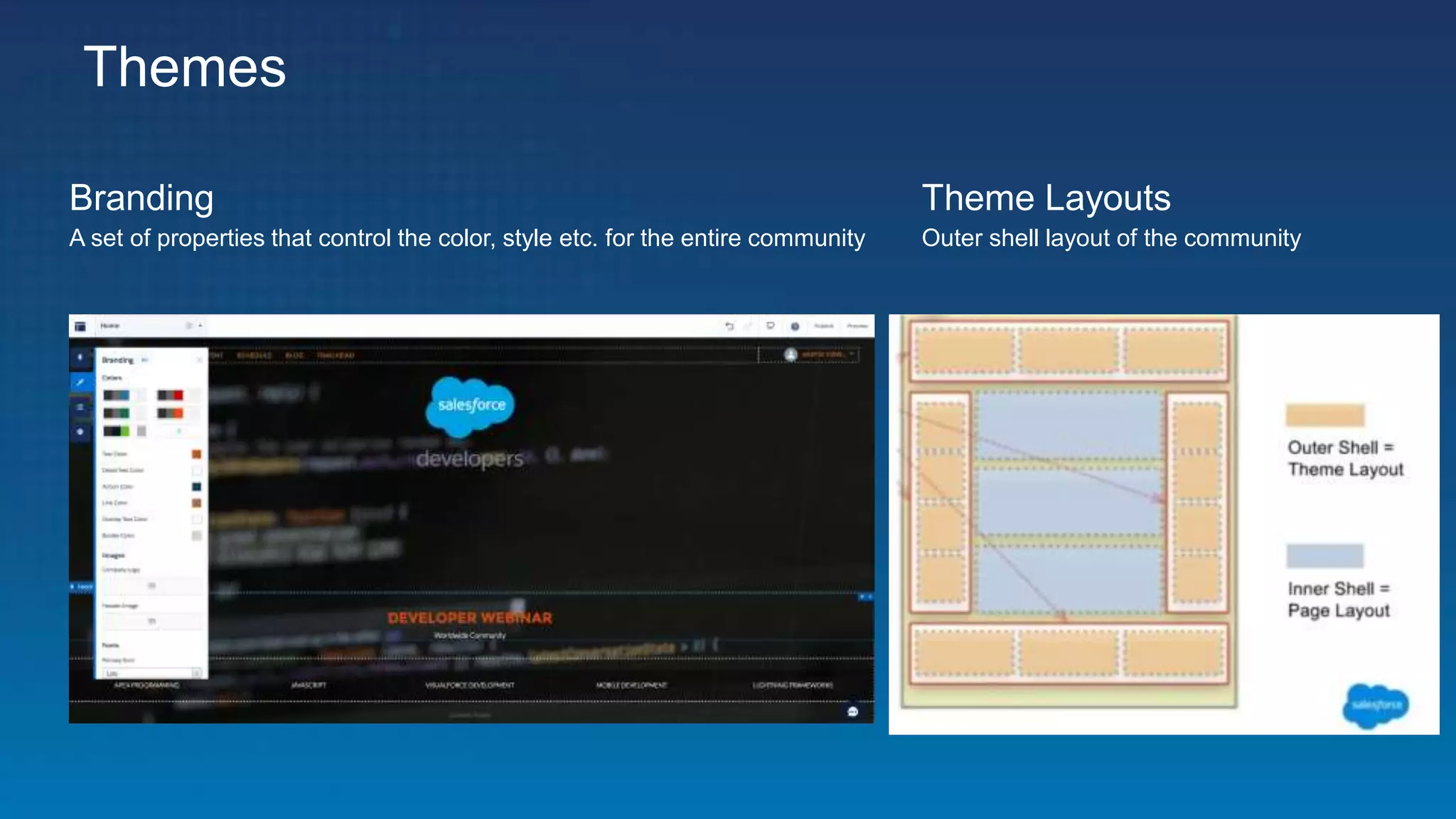Open the view mode device icon
Screen dimensions: 1456x819
point(770,326)
